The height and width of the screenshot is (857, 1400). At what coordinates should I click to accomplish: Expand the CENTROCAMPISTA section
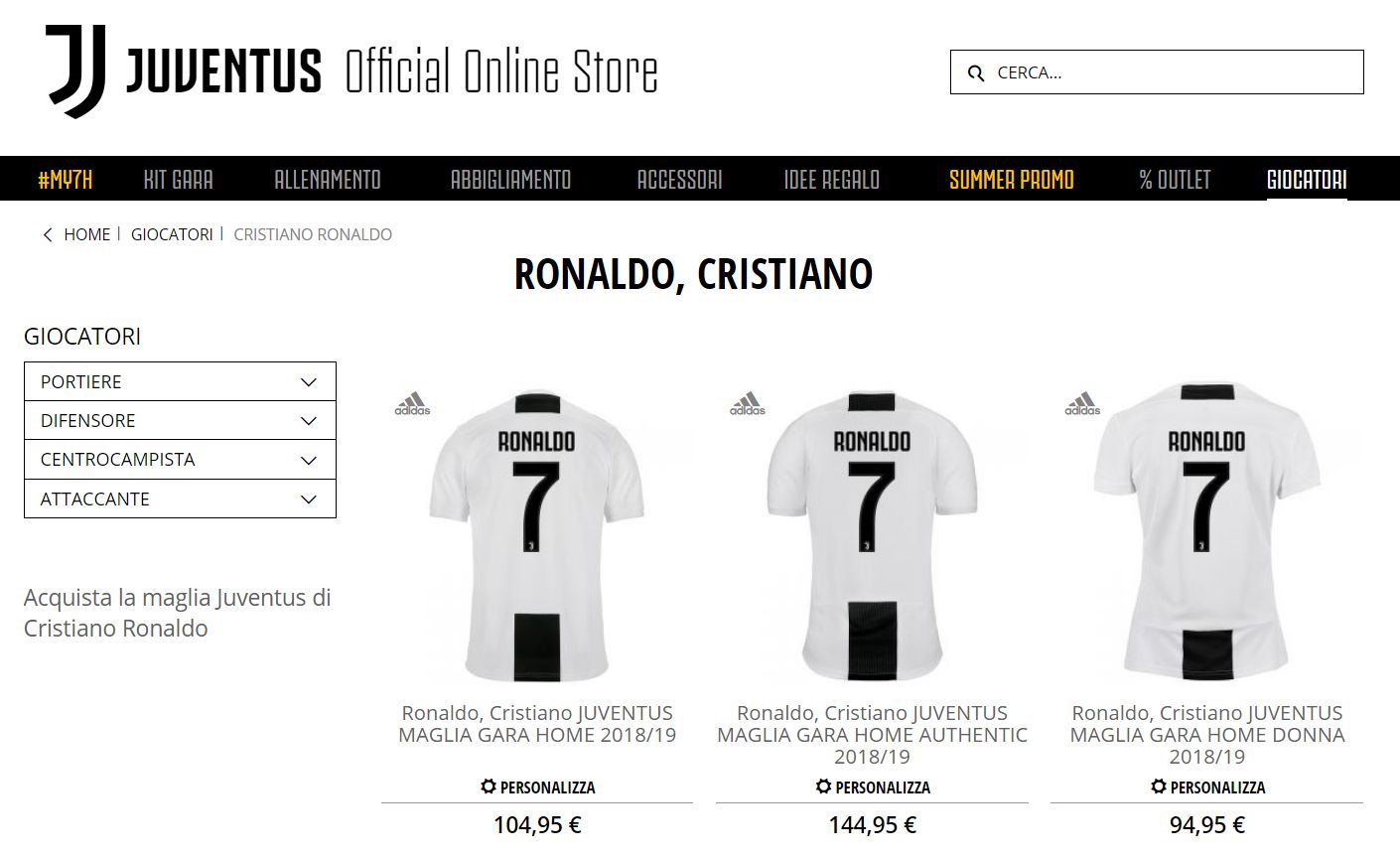click(x=179, y=459)
